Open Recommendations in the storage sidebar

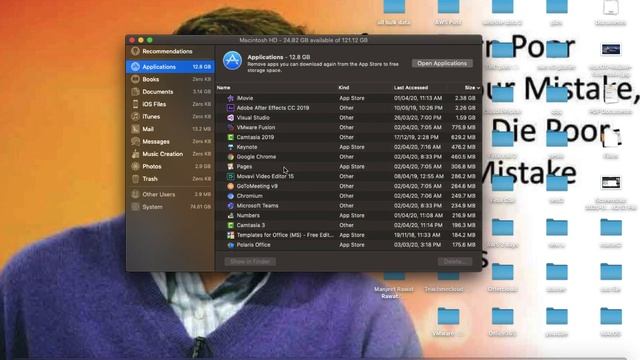[x=170, y=51]
